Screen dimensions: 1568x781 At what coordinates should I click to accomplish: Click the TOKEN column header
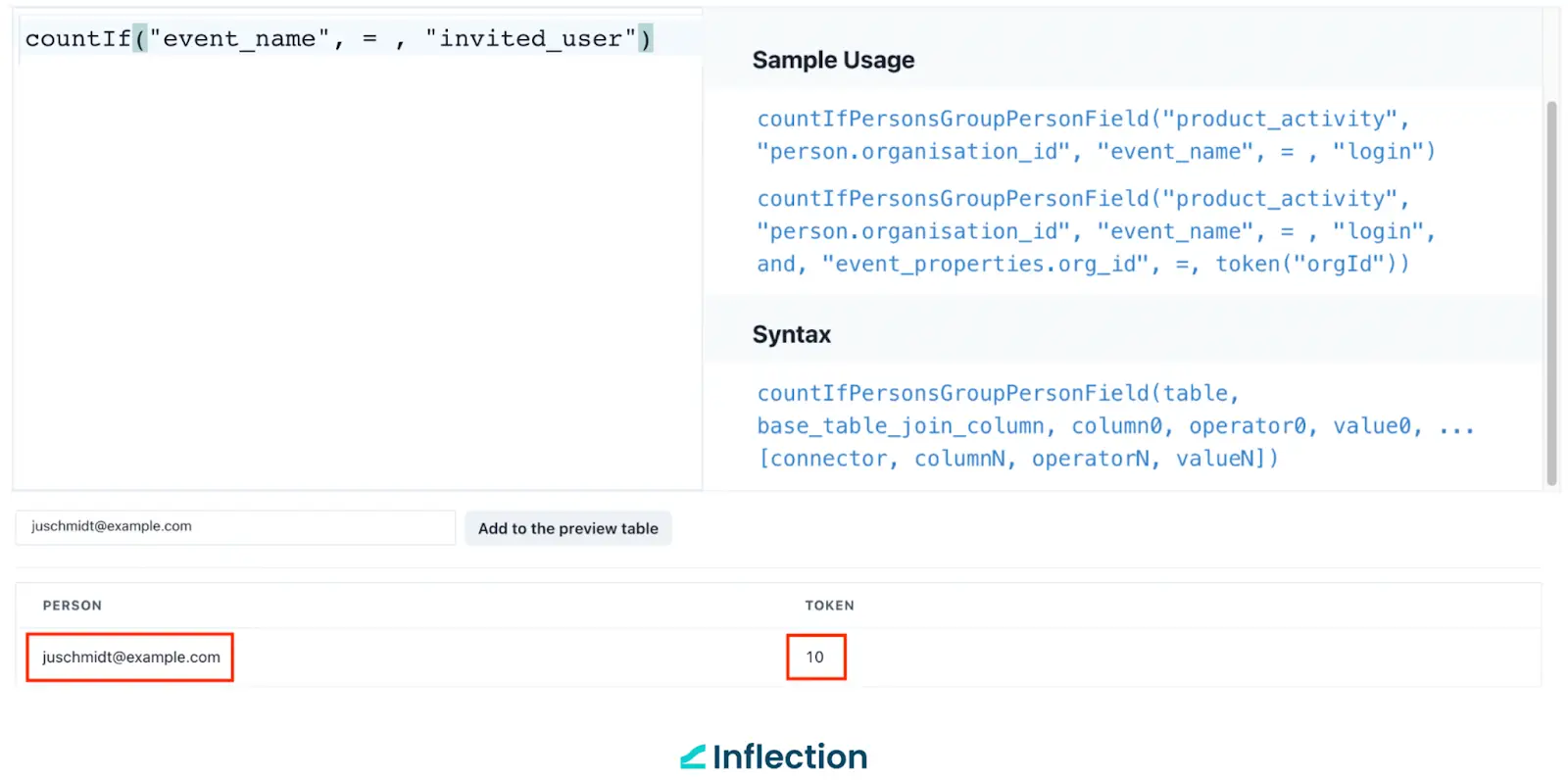(829, 606)
